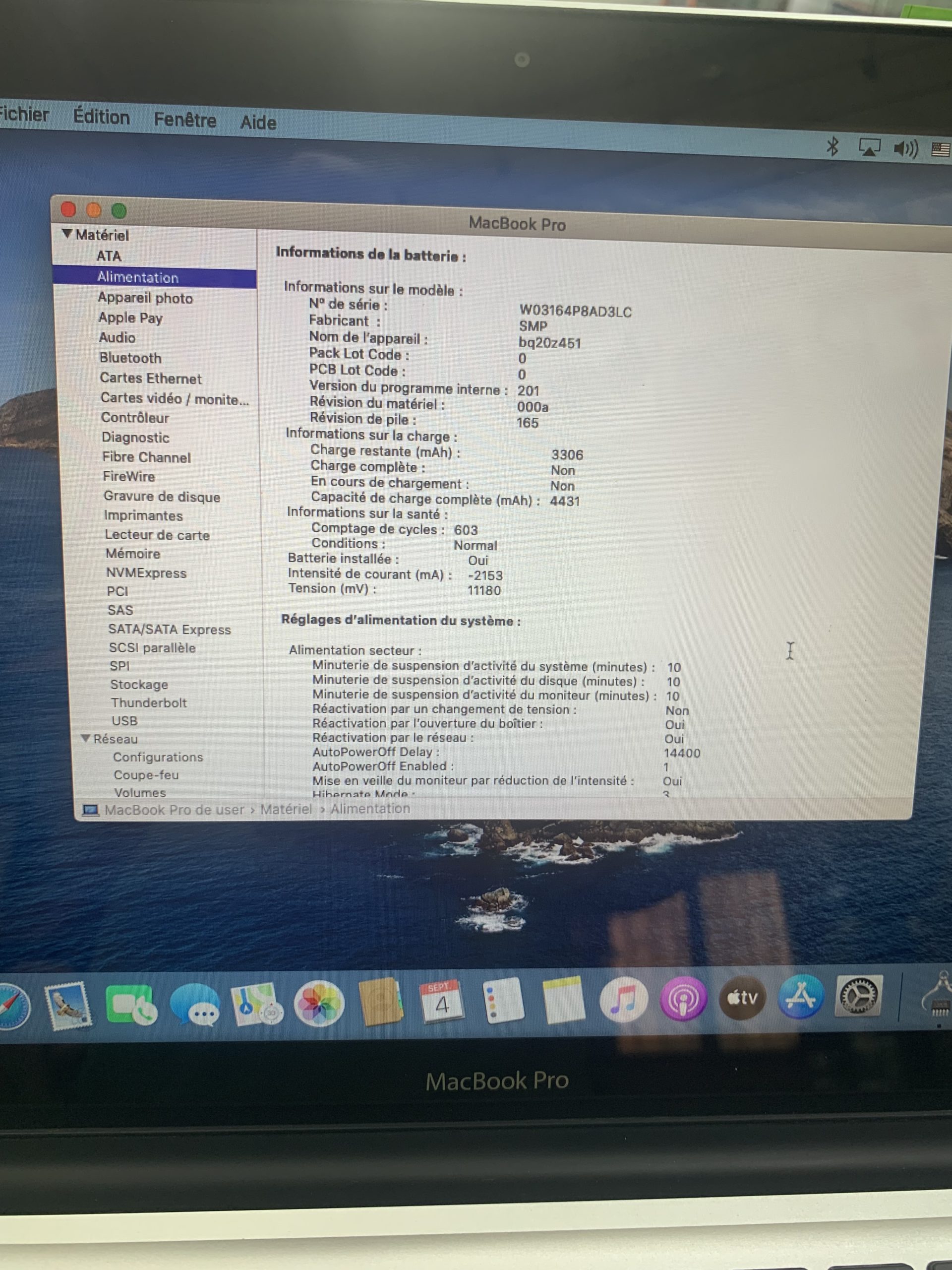Open the Mail app in Dock

69,1006
